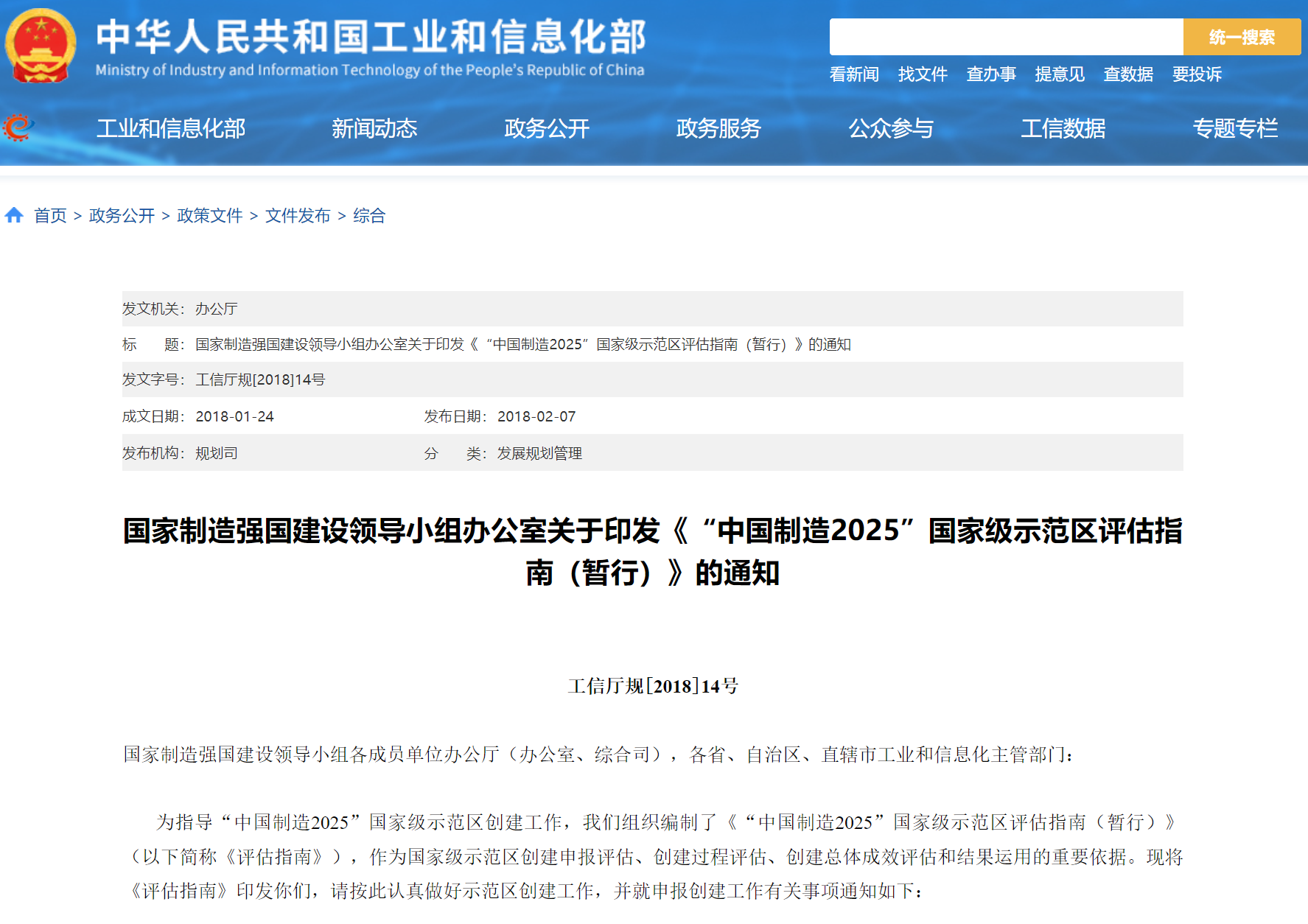The width and height of the screenshot is (1308, 924).
Task: Open 政务服务 navigation menu
Action: [x=718, y=129]
